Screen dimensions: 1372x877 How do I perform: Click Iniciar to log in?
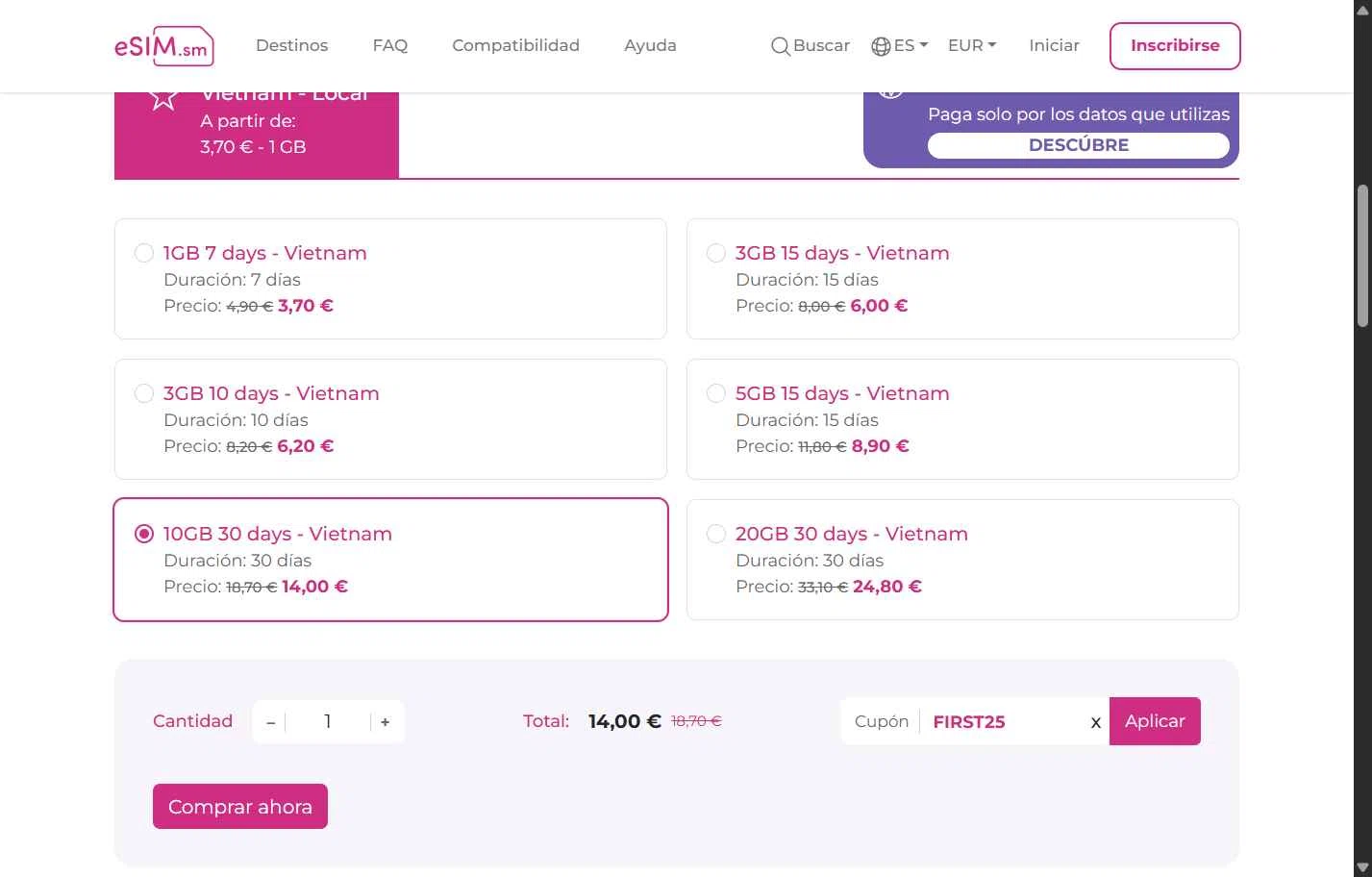point(1054,45)
